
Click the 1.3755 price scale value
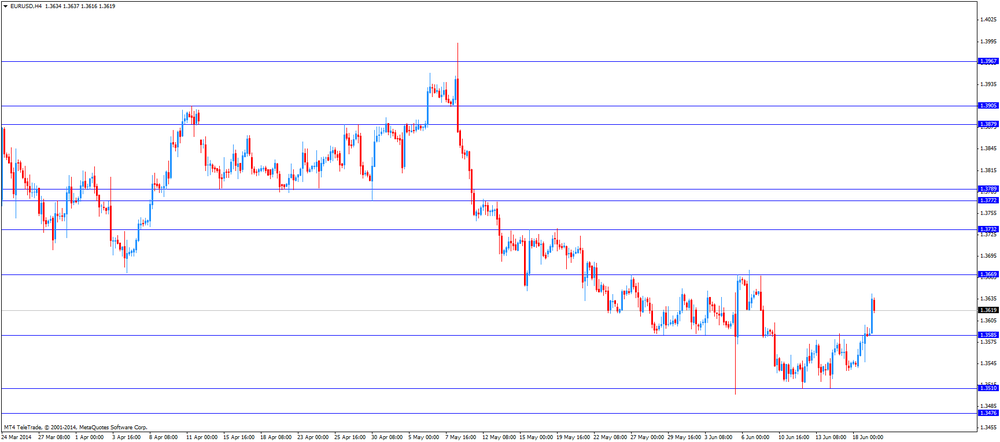click(x=988, y=213)
